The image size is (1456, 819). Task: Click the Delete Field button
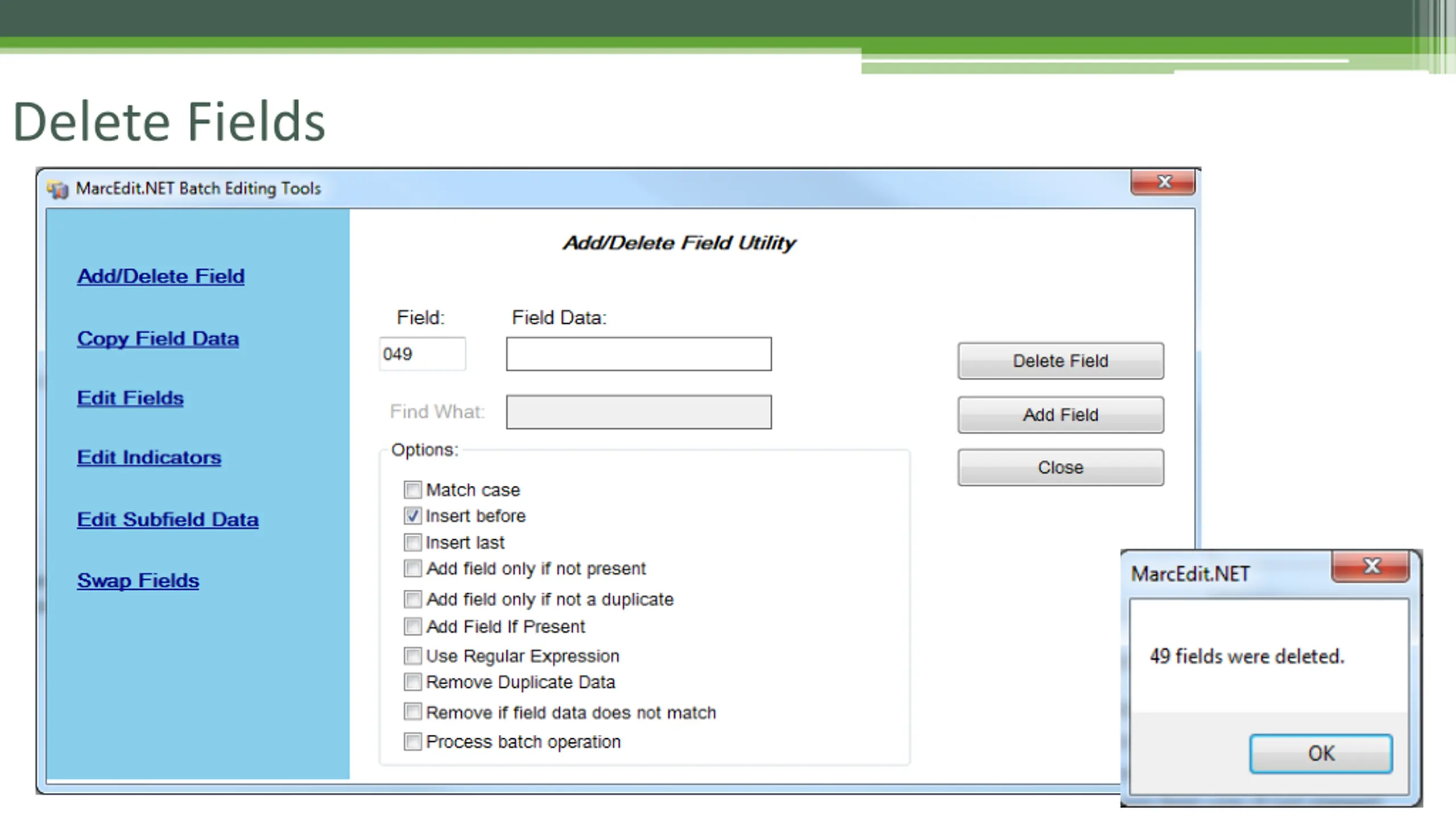tap(1061, 361)
